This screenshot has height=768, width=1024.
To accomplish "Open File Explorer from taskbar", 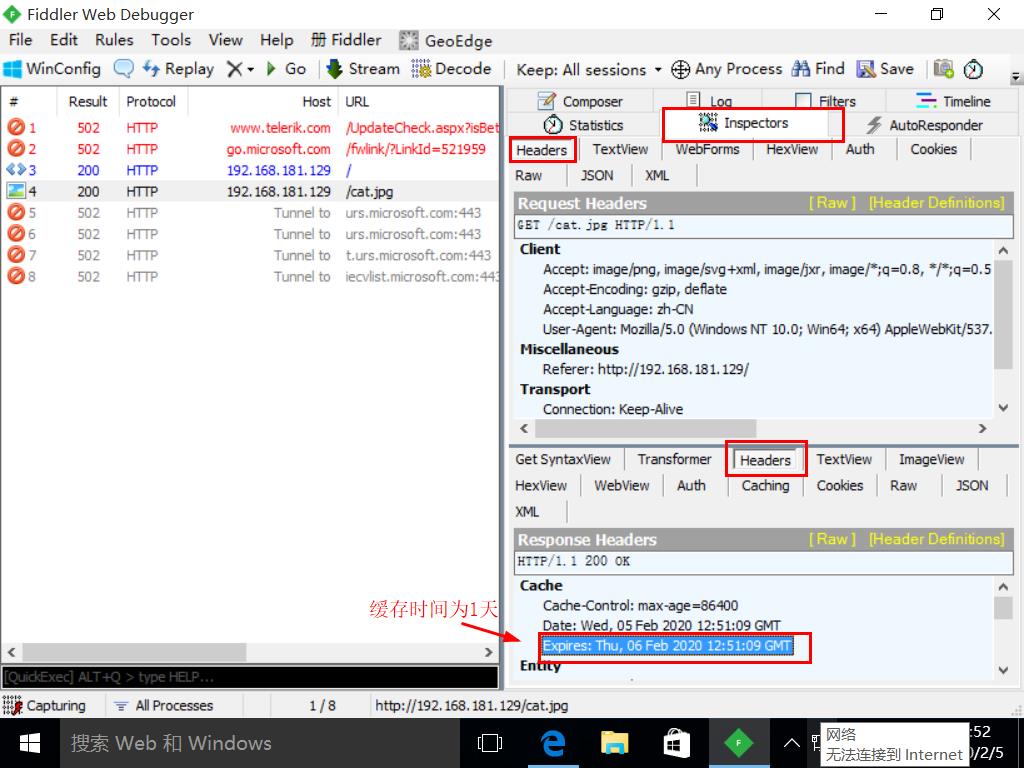I will point(614,743).
